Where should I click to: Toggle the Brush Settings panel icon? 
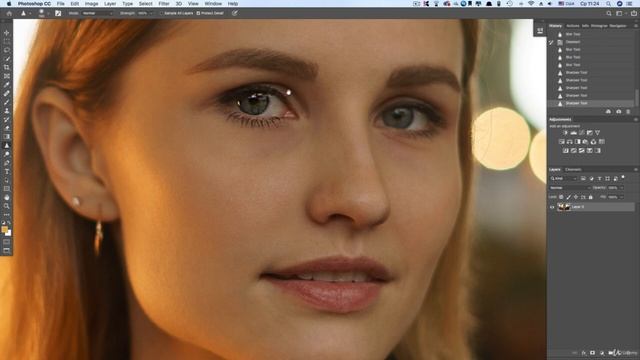58,13
